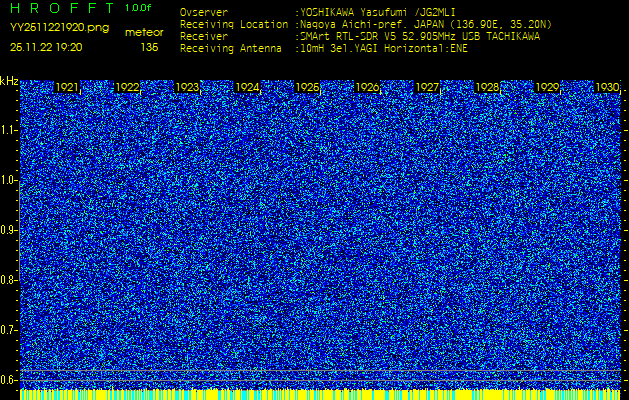Click the 1928 time marker
Viewport: 629px width, 400px height.
487,87
